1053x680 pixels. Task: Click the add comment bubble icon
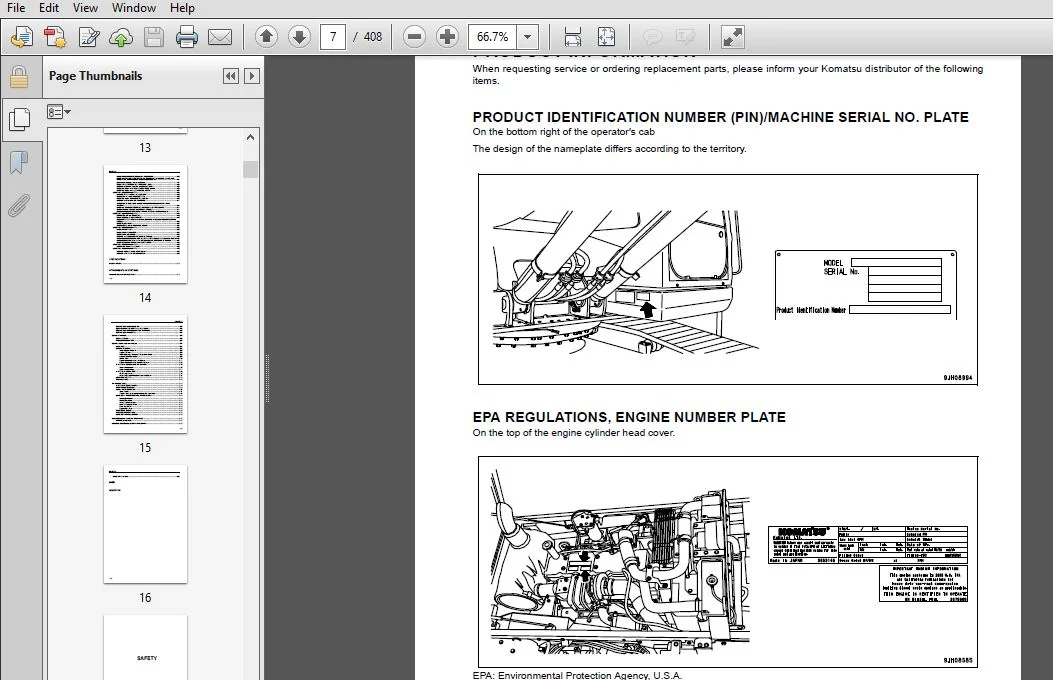(x=652, y=36)
